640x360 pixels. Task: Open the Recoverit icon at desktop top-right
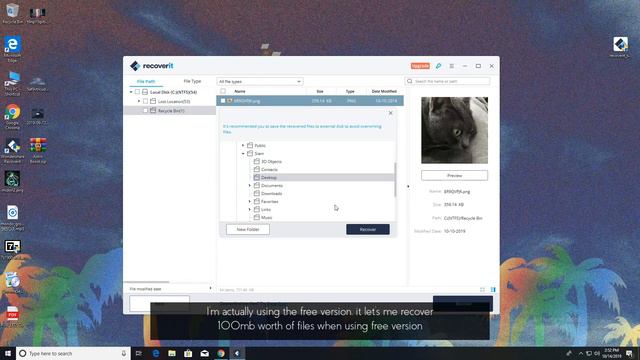click(x=620, y=47)
